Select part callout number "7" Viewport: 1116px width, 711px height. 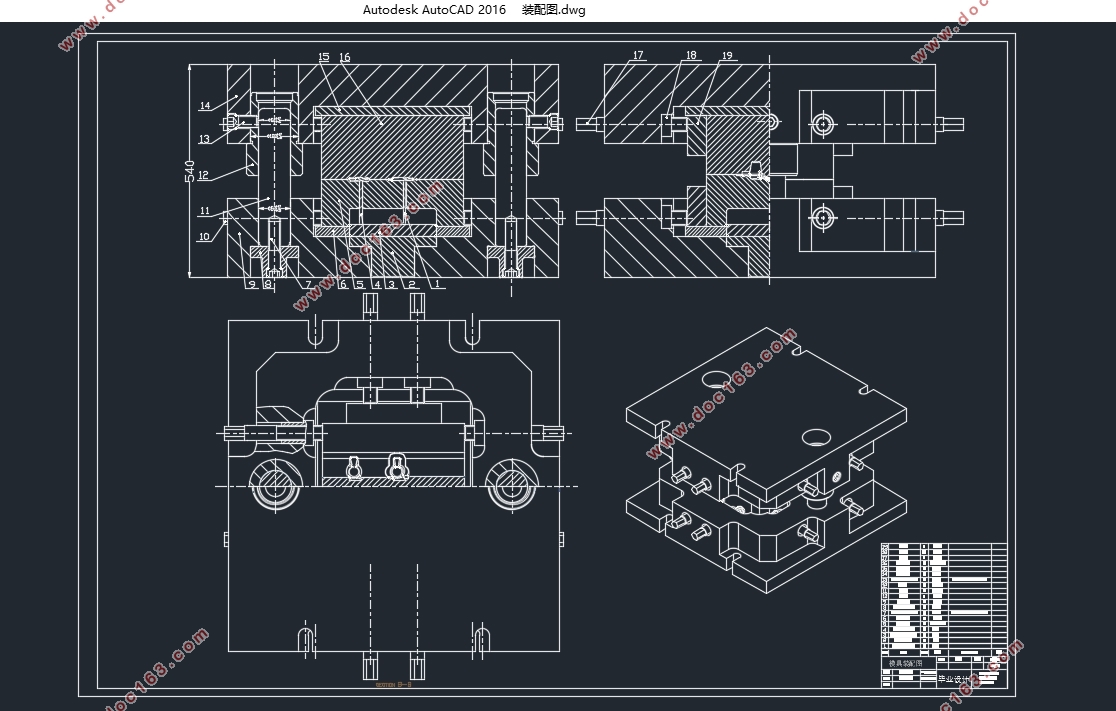(x=308, y=285)
